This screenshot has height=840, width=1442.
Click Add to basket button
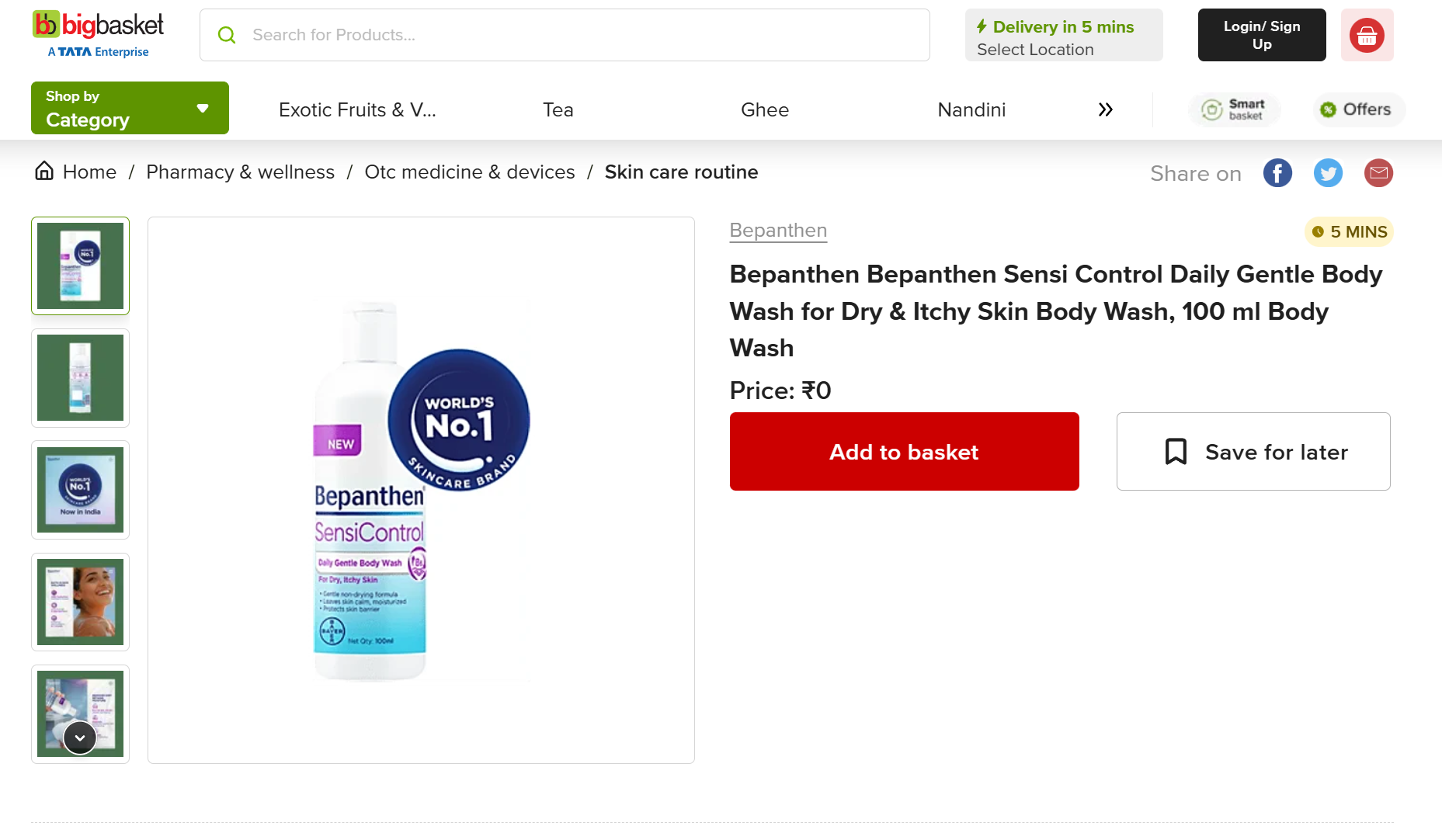(904, 451)
